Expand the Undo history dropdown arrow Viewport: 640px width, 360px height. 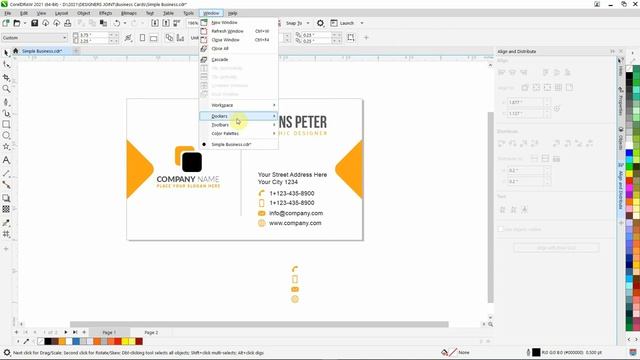125,23
